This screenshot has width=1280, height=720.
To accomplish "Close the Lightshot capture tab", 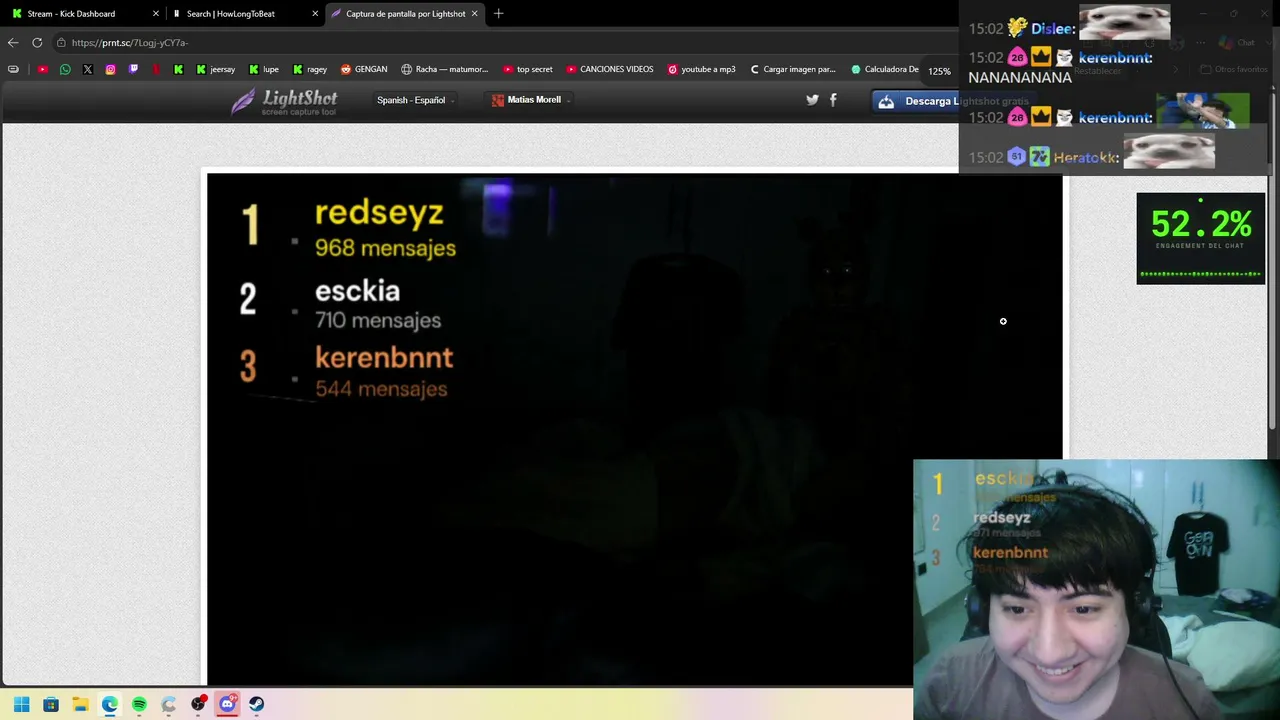I will coord(474,14).
